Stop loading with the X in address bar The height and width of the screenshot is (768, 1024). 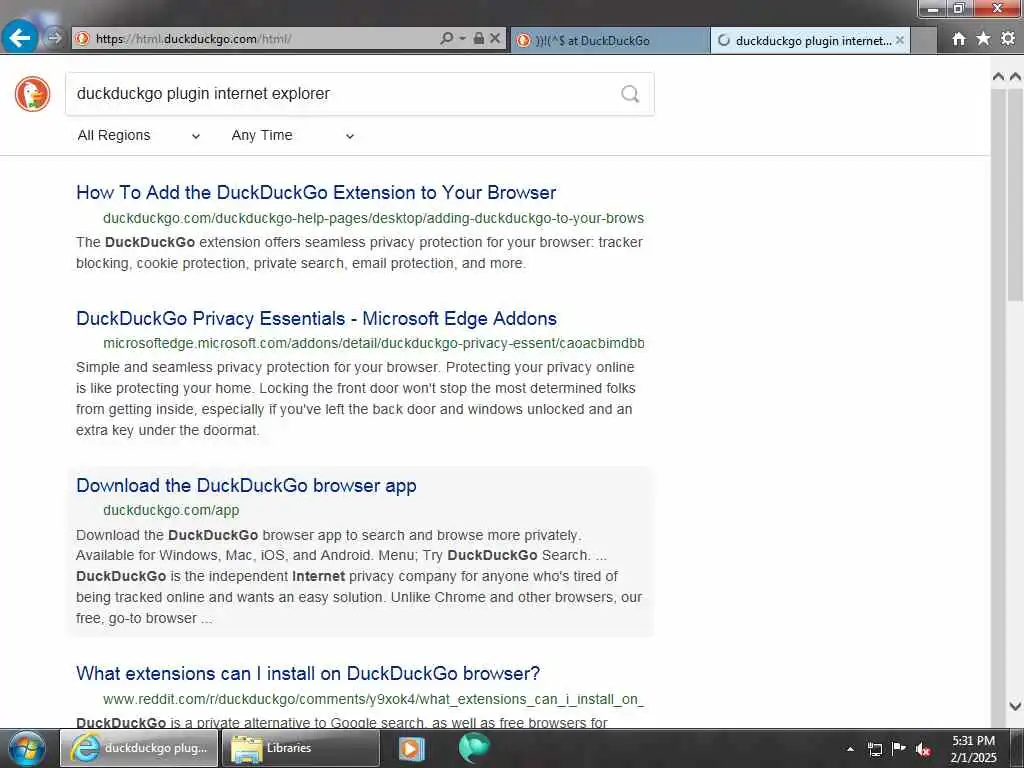tap(495, 39)
